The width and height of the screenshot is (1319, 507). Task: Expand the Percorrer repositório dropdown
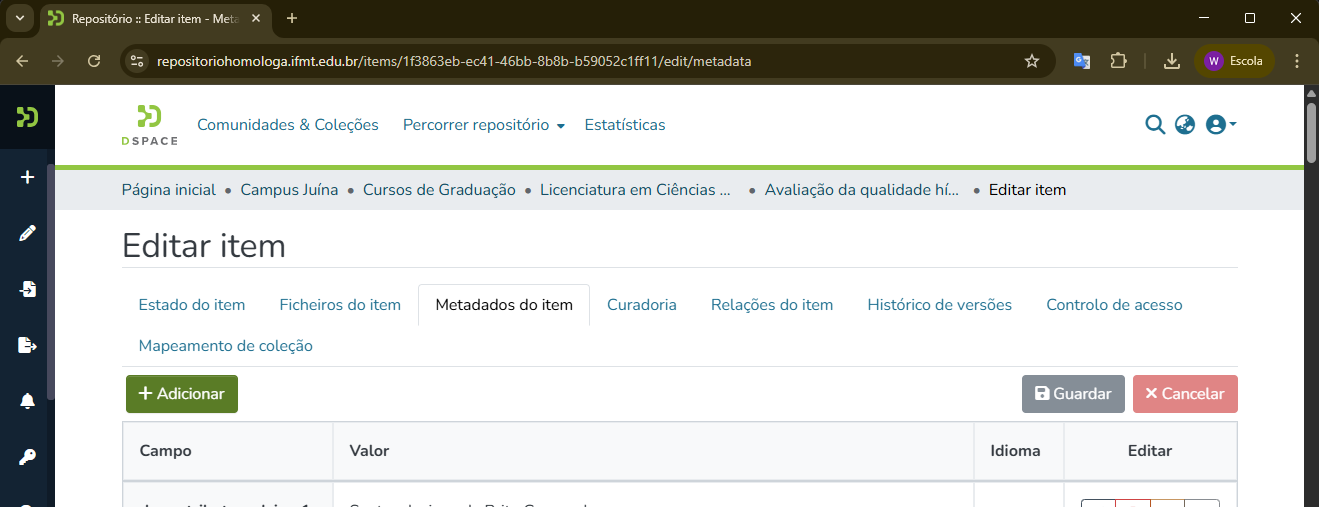click(x=484, y=125)
